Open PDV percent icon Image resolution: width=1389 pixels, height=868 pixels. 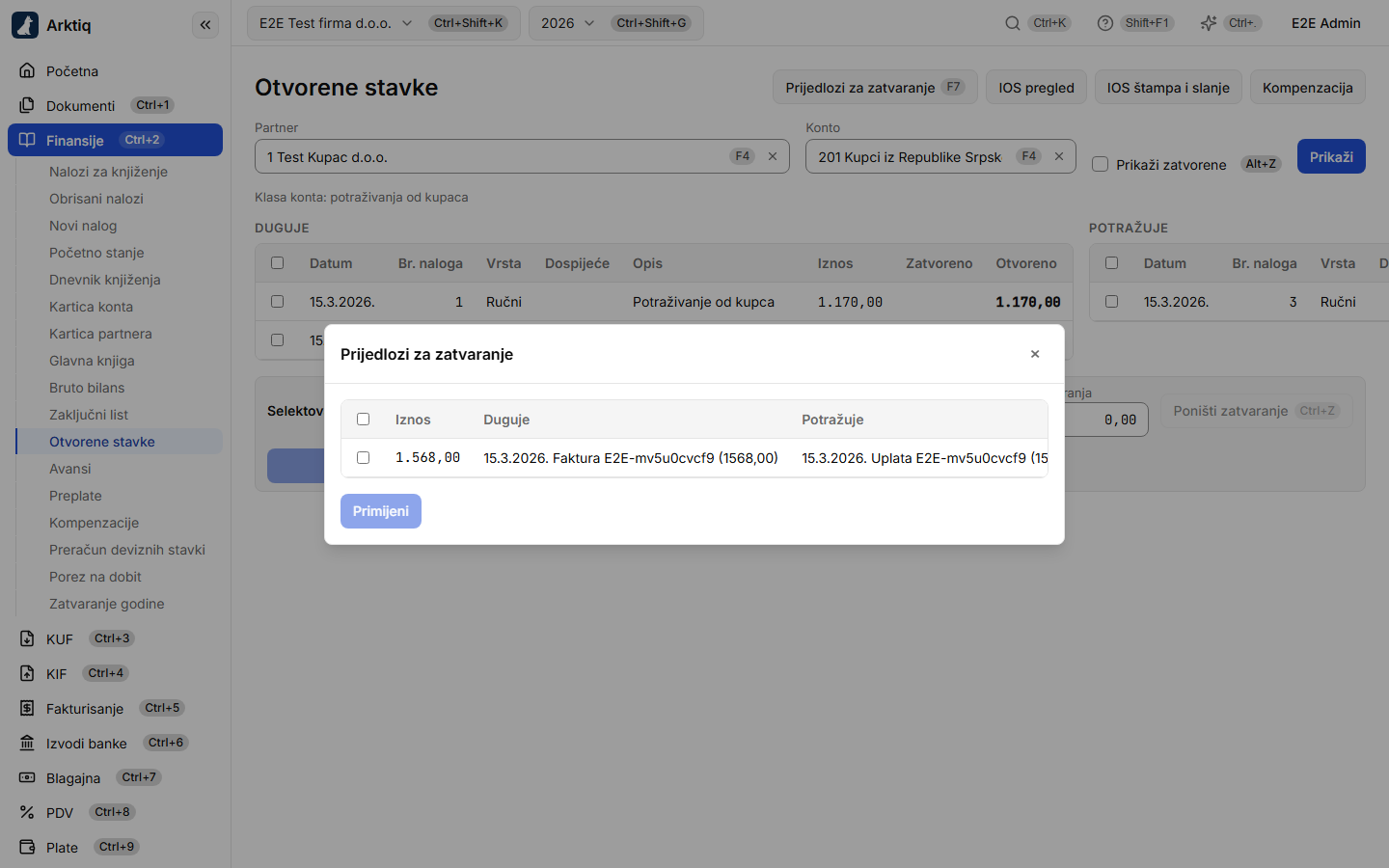point(27,812)
